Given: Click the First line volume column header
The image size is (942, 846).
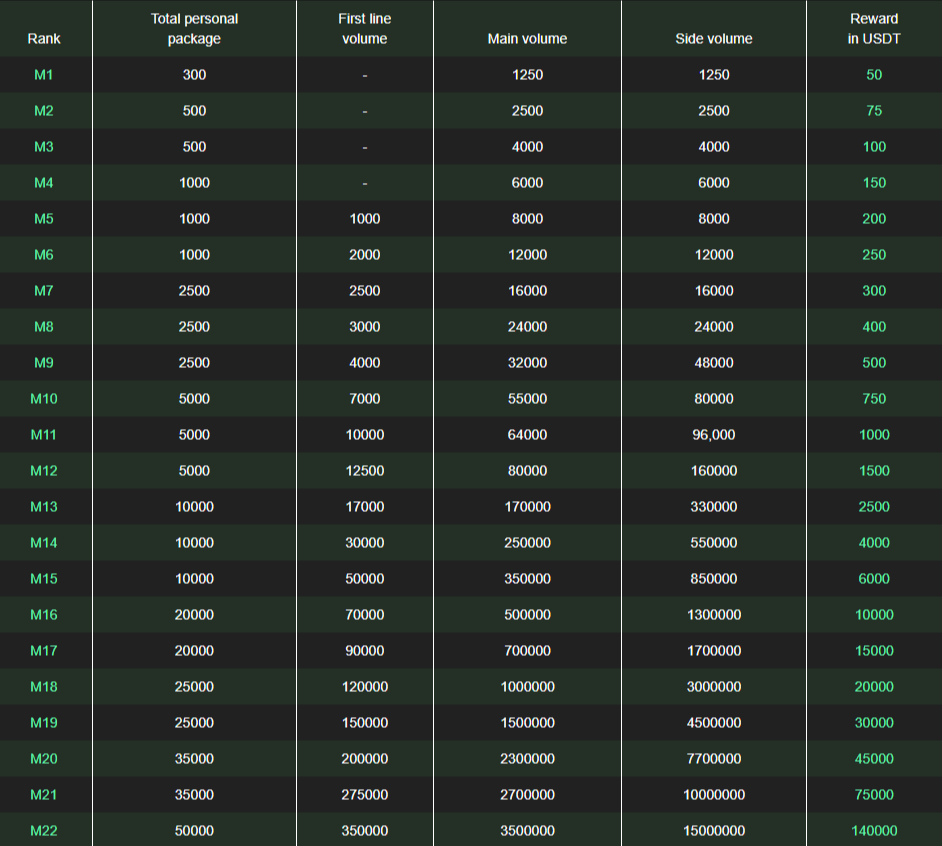Looking at the screenshot, I should point(364,29).
